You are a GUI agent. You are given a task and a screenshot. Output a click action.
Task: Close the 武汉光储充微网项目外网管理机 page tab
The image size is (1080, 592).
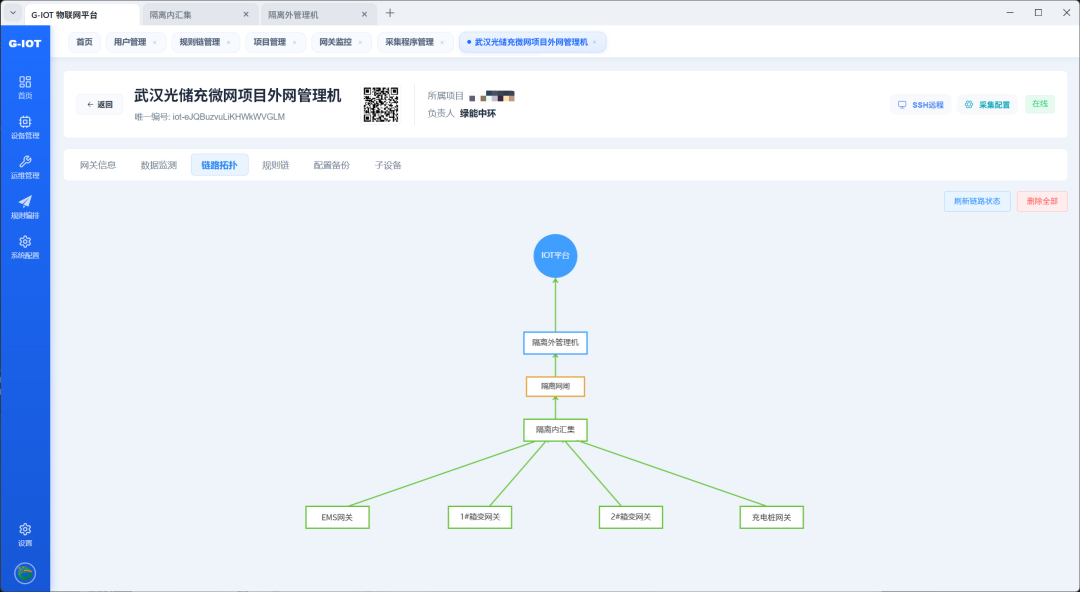coord(594,43)
